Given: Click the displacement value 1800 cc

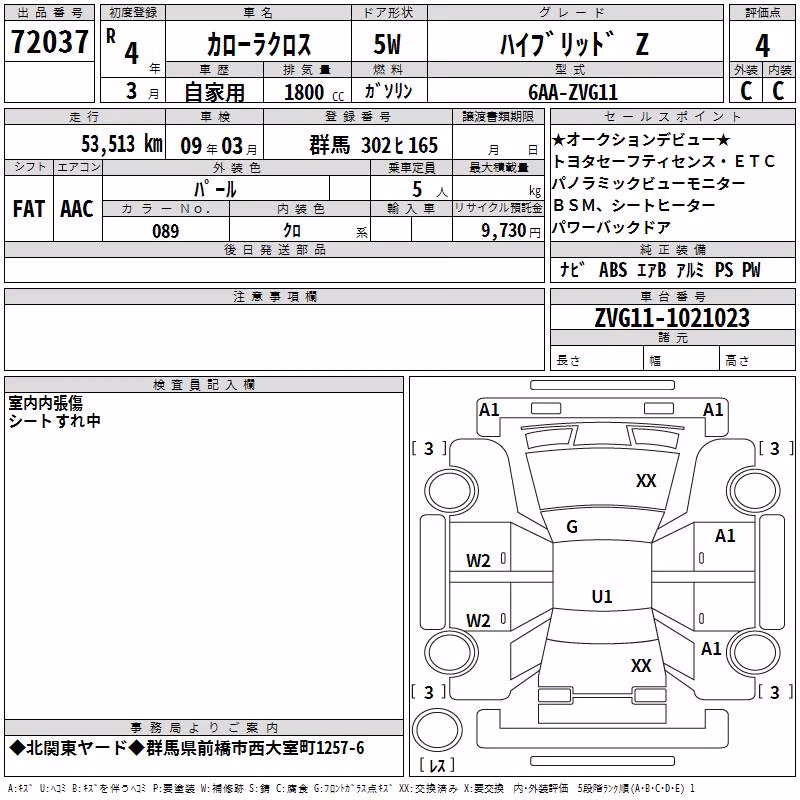Looking at the screenshot, I should click(314, 92).
